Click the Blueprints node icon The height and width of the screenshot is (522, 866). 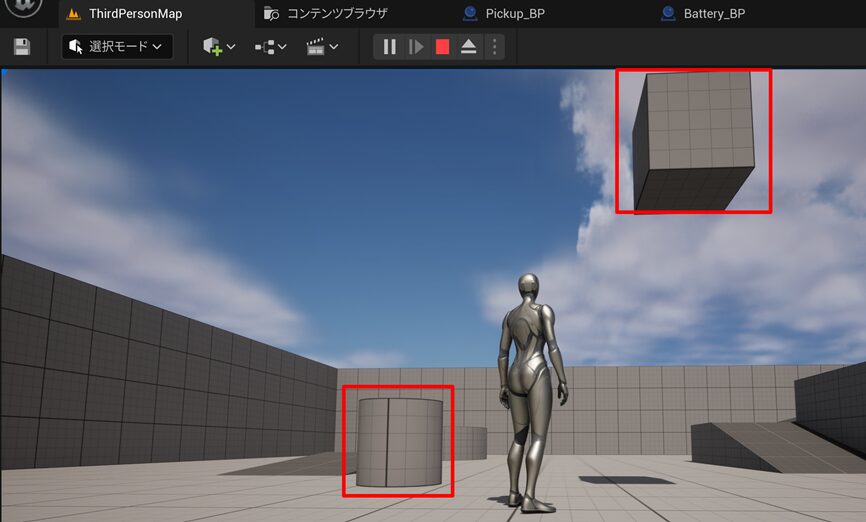coord(265,48)
